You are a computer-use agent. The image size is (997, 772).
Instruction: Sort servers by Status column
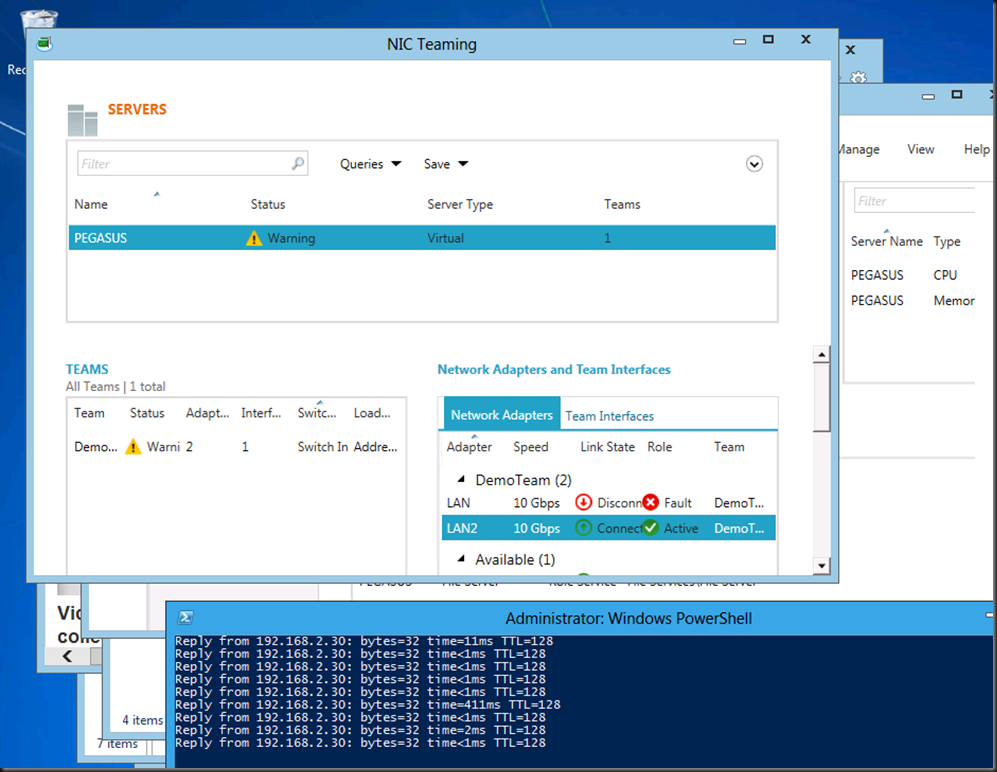(268, 204)
